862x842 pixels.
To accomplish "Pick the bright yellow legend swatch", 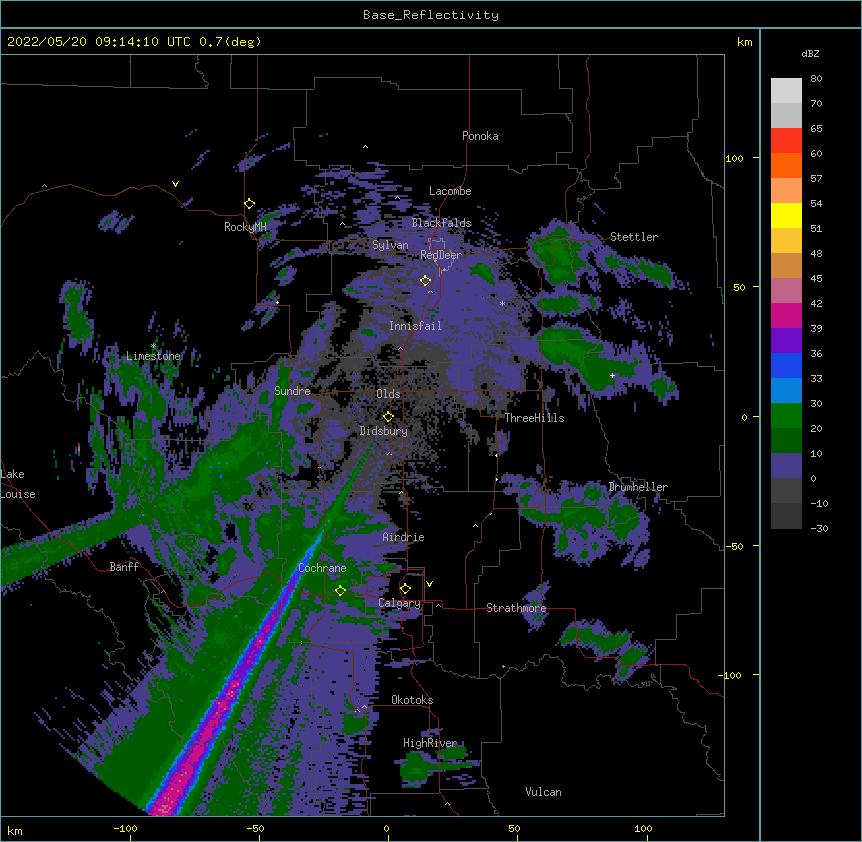I will coord(786,215).
